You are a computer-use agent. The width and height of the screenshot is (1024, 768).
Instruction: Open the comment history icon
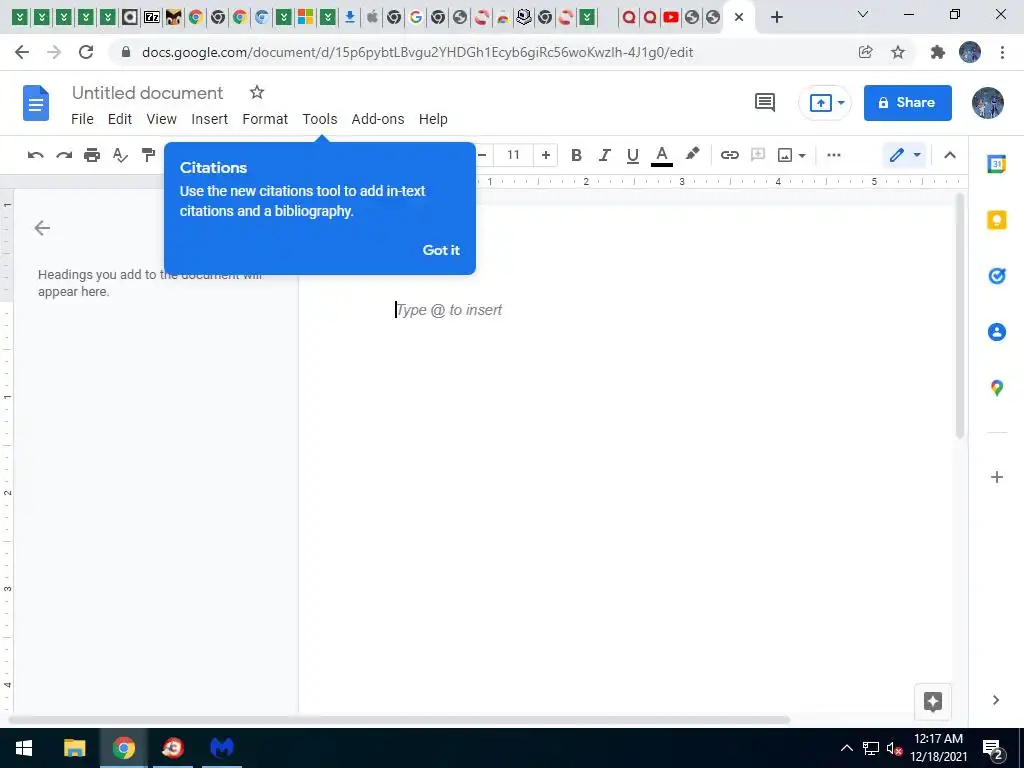tap(765, 103)
